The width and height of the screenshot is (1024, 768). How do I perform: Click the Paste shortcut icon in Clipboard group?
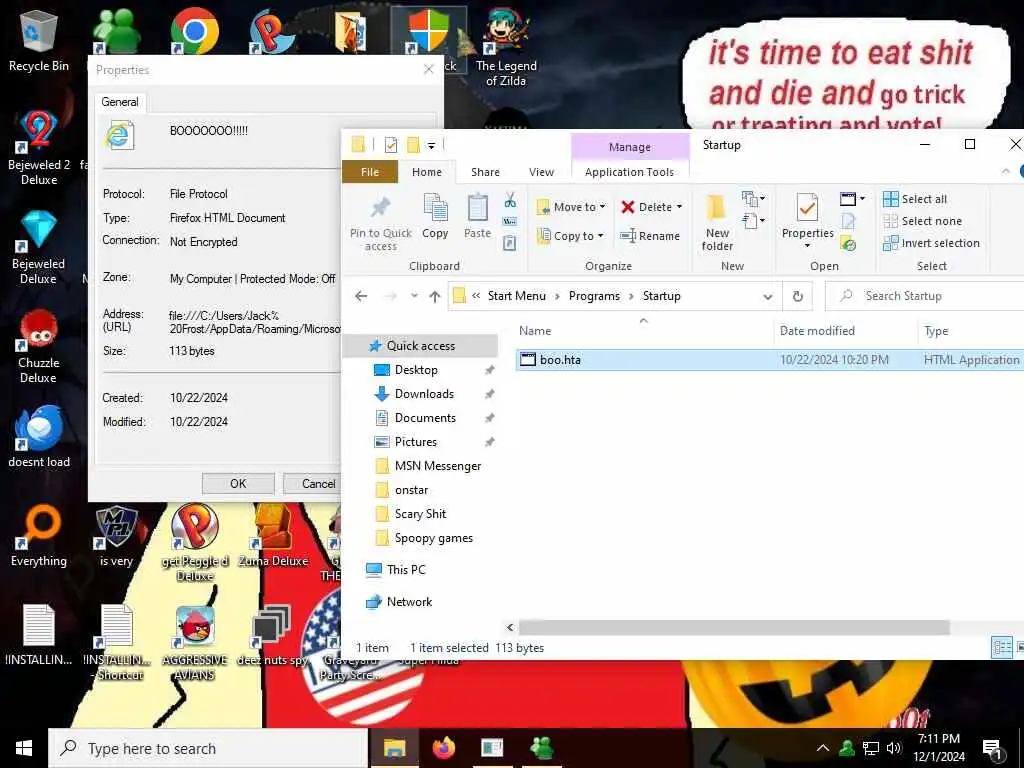509,244
